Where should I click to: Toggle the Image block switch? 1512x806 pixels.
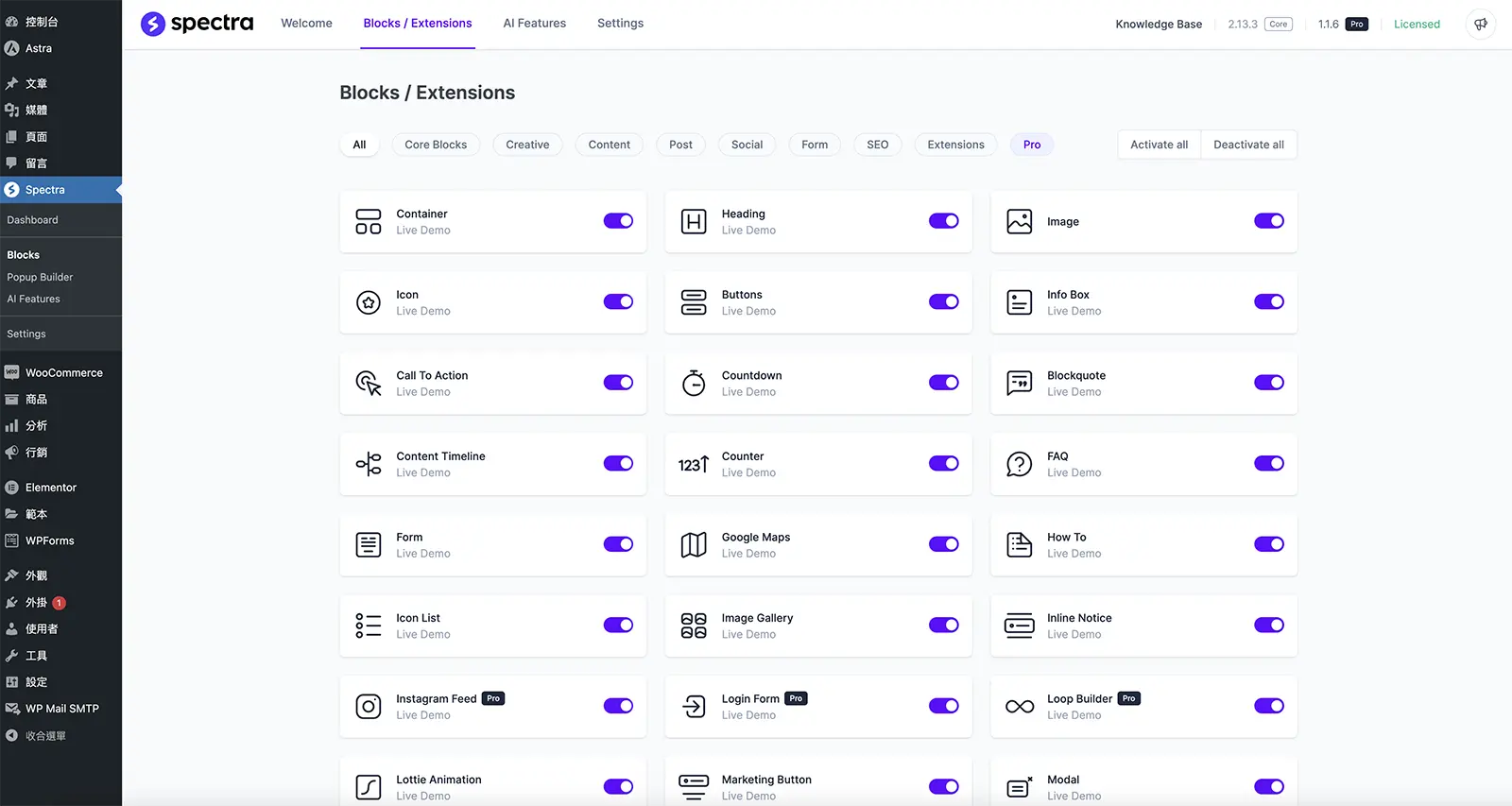point(1269,221)
